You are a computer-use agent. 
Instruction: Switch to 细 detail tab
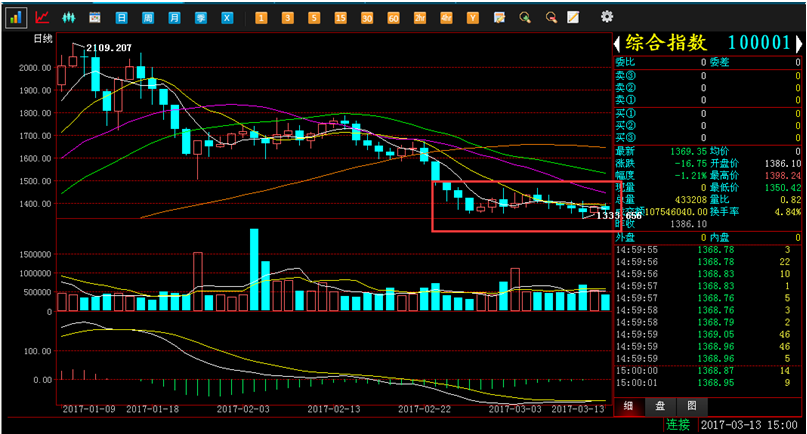pos(628,406)
